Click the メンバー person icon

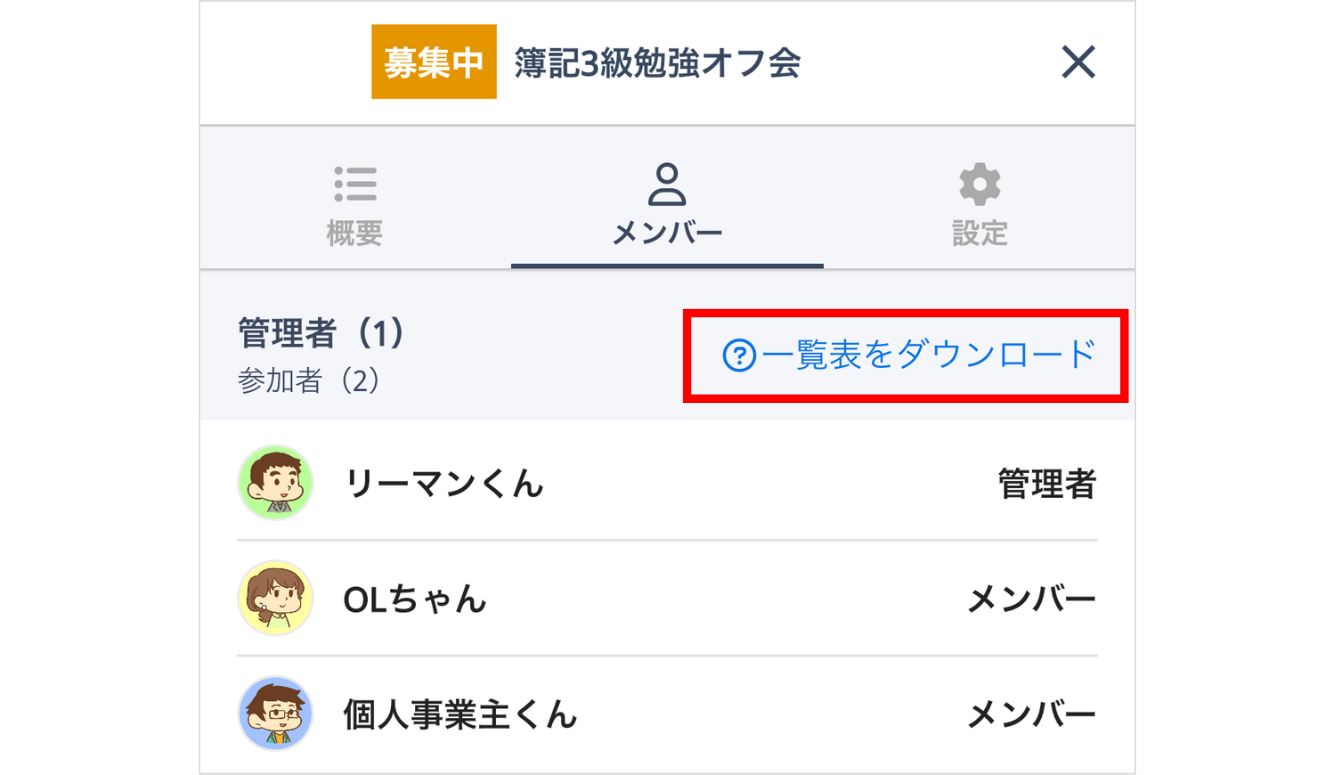coord(667,185)
